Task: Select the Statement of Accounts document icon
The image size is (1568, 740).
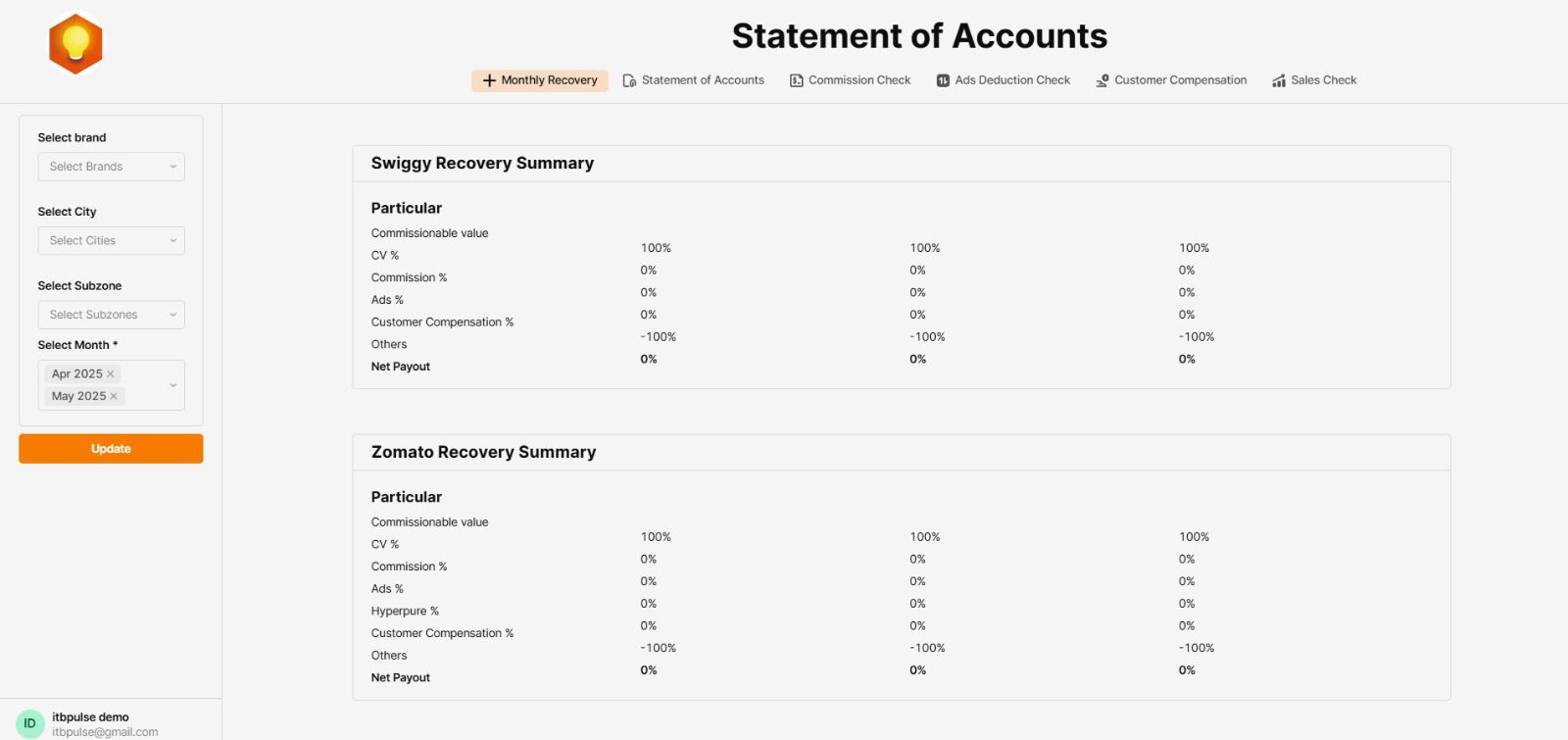Action: coord(628,80)
